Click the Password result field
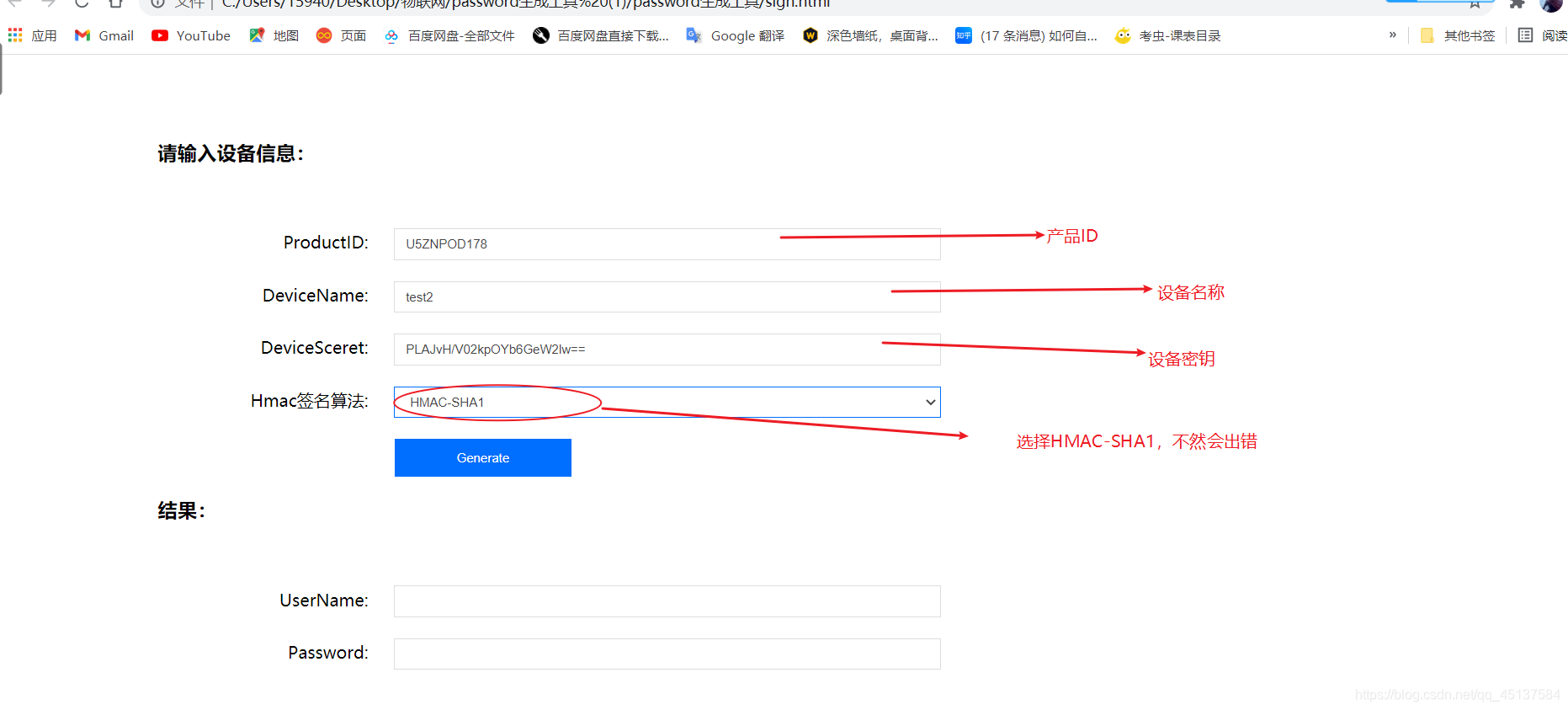Viewport: 1568px width, 710px height. pos(667,654)
